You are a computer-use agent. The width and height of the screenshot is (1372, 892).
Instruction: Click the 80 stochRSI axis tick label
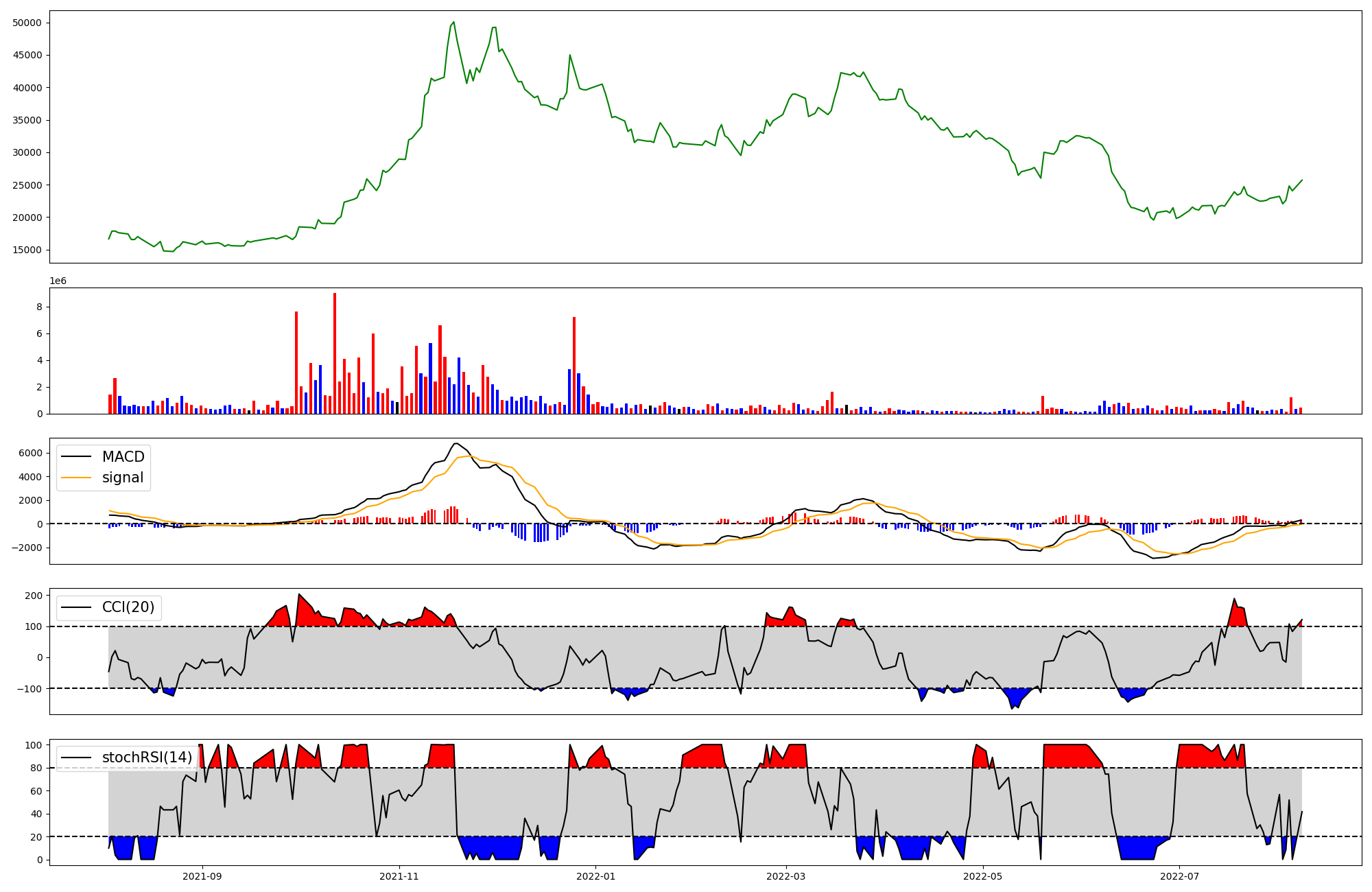tap(36, 768)
